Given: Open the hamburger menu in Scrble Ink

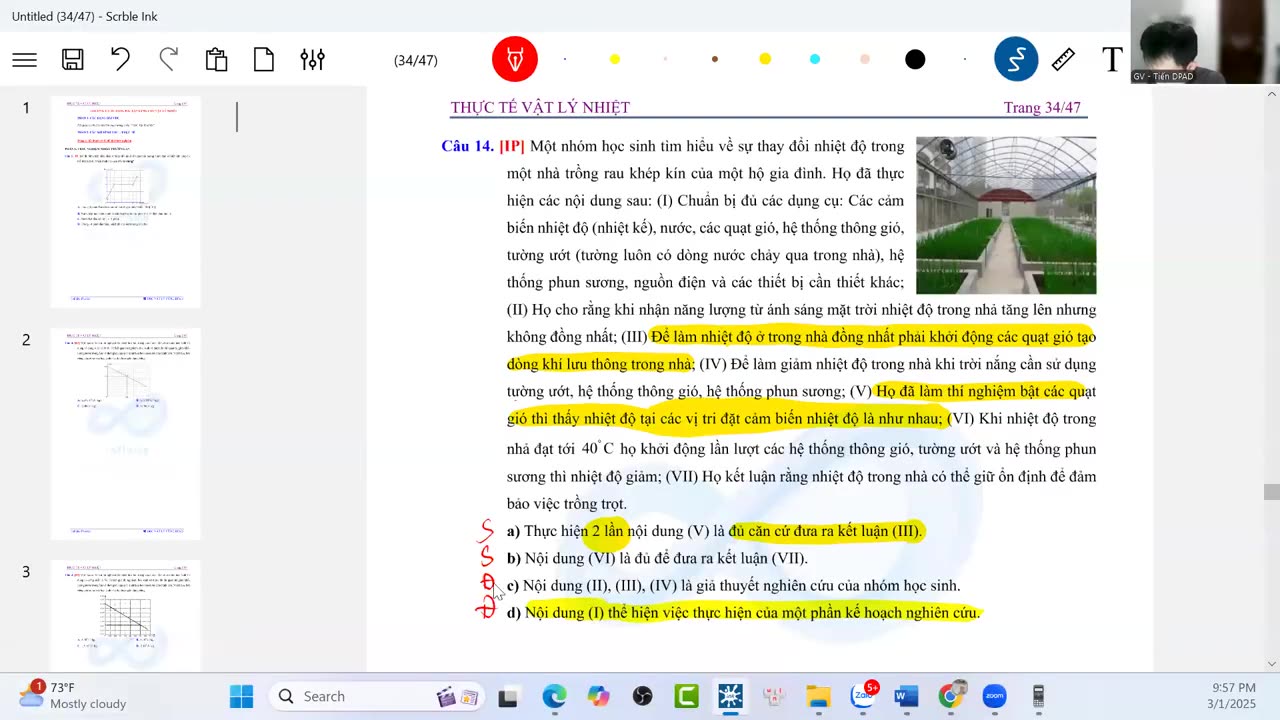Looking at the screenshot, I should click(x=25, y=60).
